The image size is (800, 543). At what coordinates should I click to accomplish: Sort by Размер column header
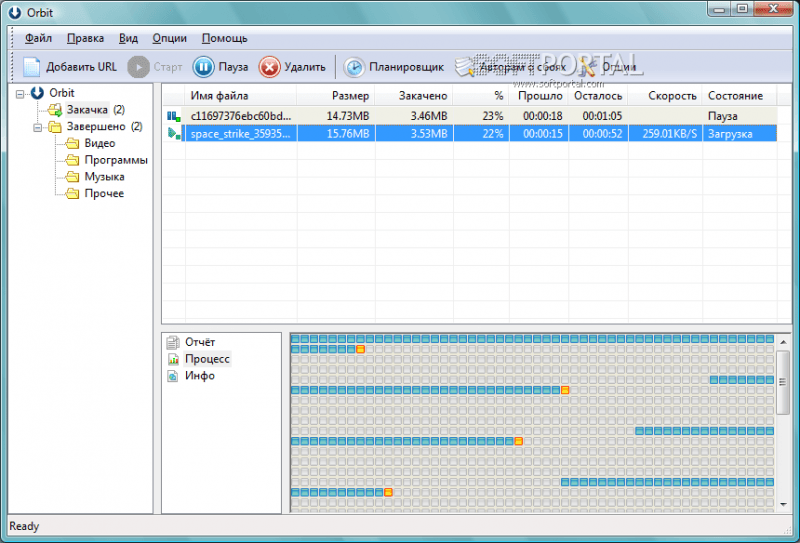coord(336,96)
